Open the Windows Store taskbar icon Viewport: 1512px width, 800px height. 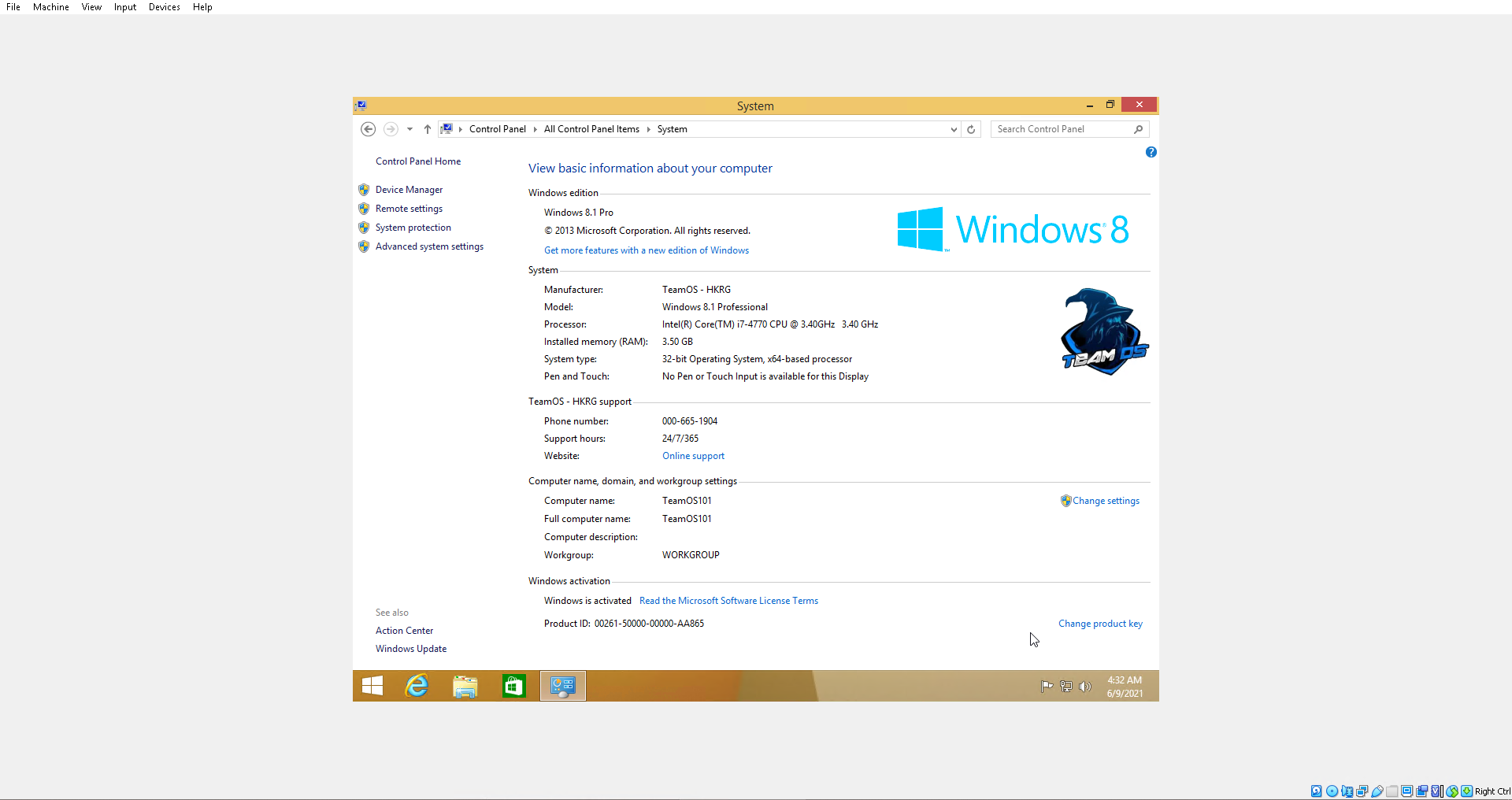[x=513, y=686]
